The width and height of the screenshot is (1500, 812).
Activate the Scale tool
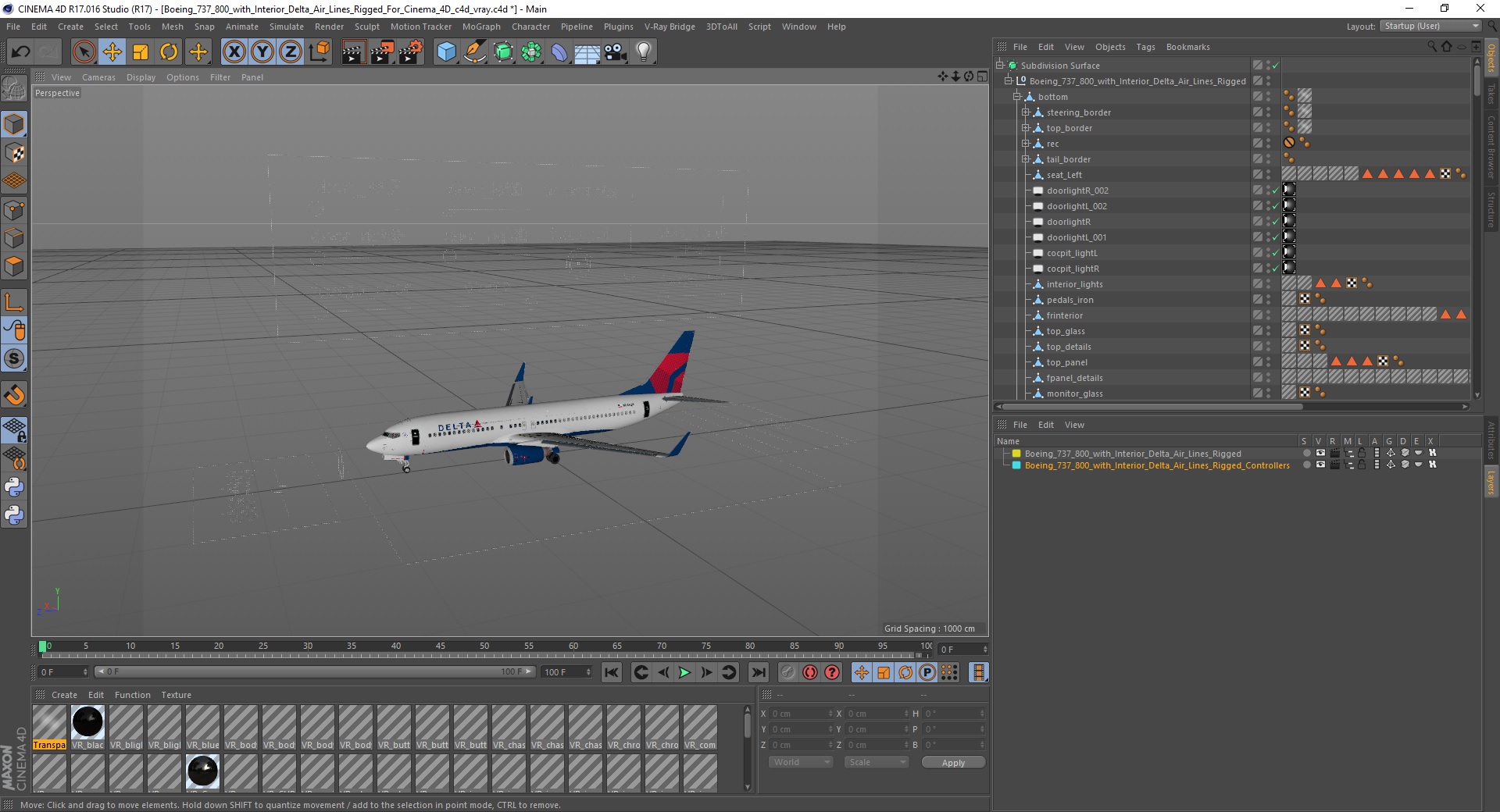tap(141, 52)
